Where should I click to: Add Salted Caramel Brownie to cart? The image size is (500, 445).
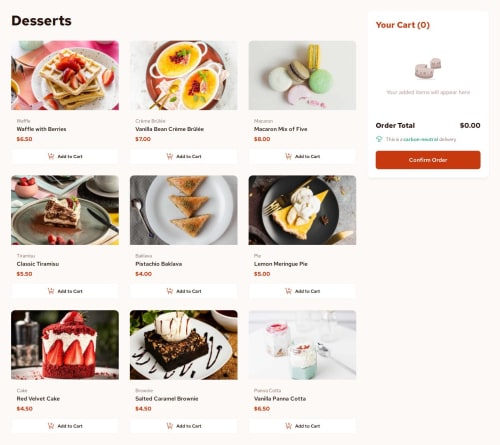184,426
